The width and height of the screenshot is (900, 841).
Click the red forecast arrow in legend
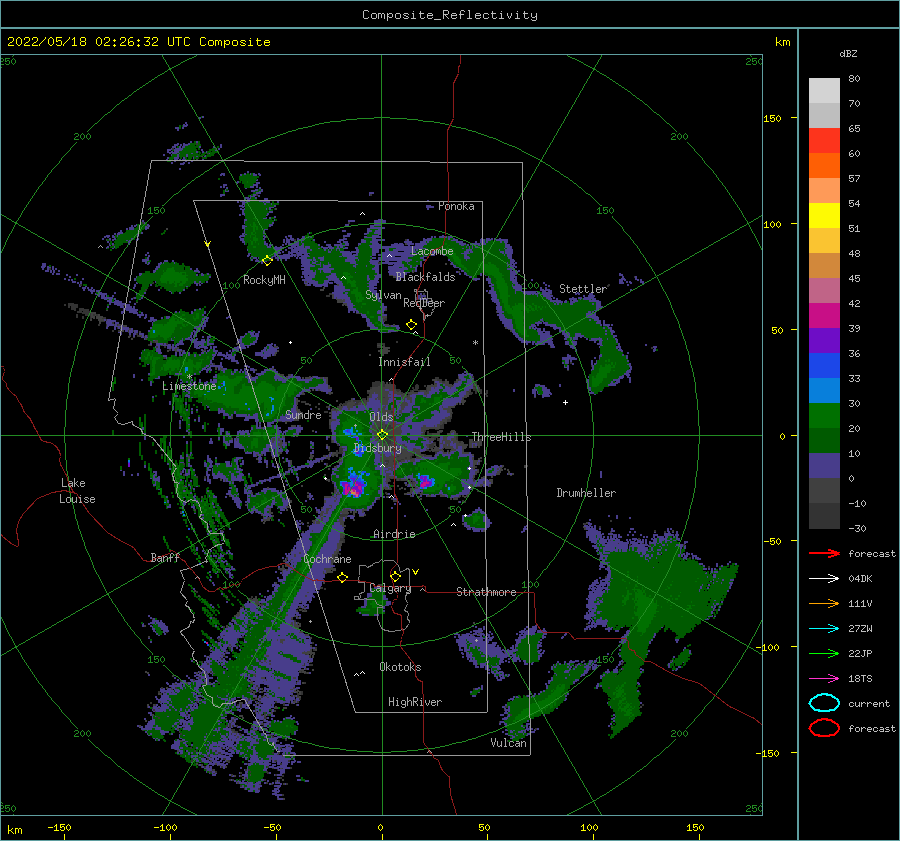point(824,553)
